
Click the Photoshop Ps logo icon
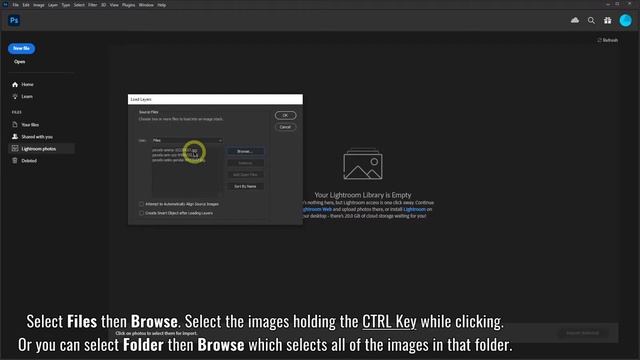(14, 20)
